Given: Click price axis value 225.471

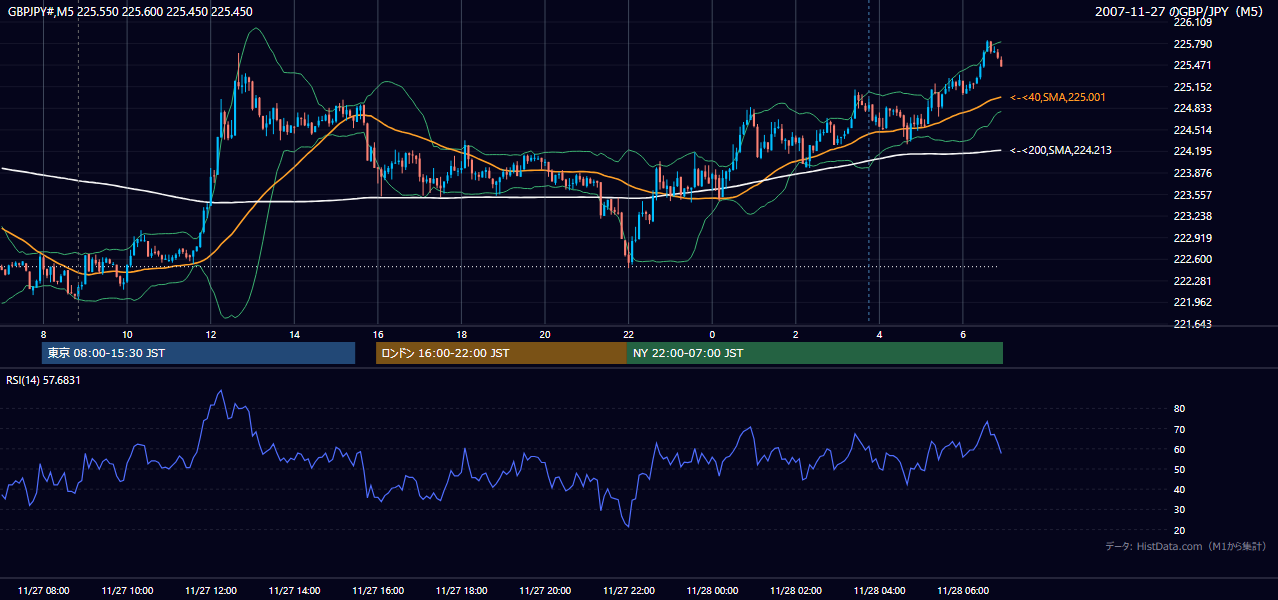Looking at the screenshot, I should (1192, 65).
